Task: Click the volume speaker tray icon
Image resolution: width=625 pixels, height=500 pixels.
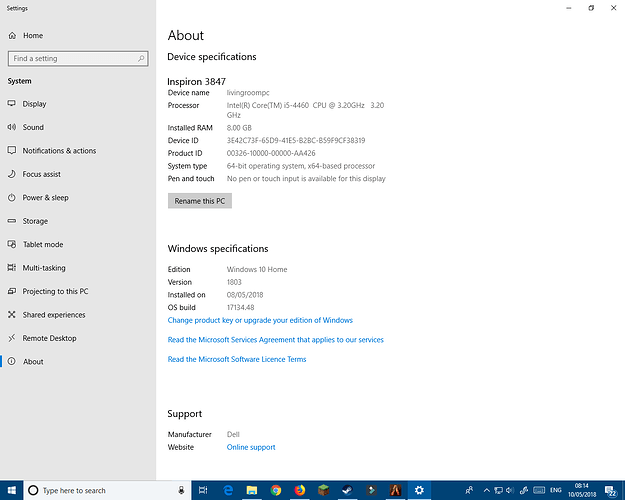Action: [x=510, y=490]
